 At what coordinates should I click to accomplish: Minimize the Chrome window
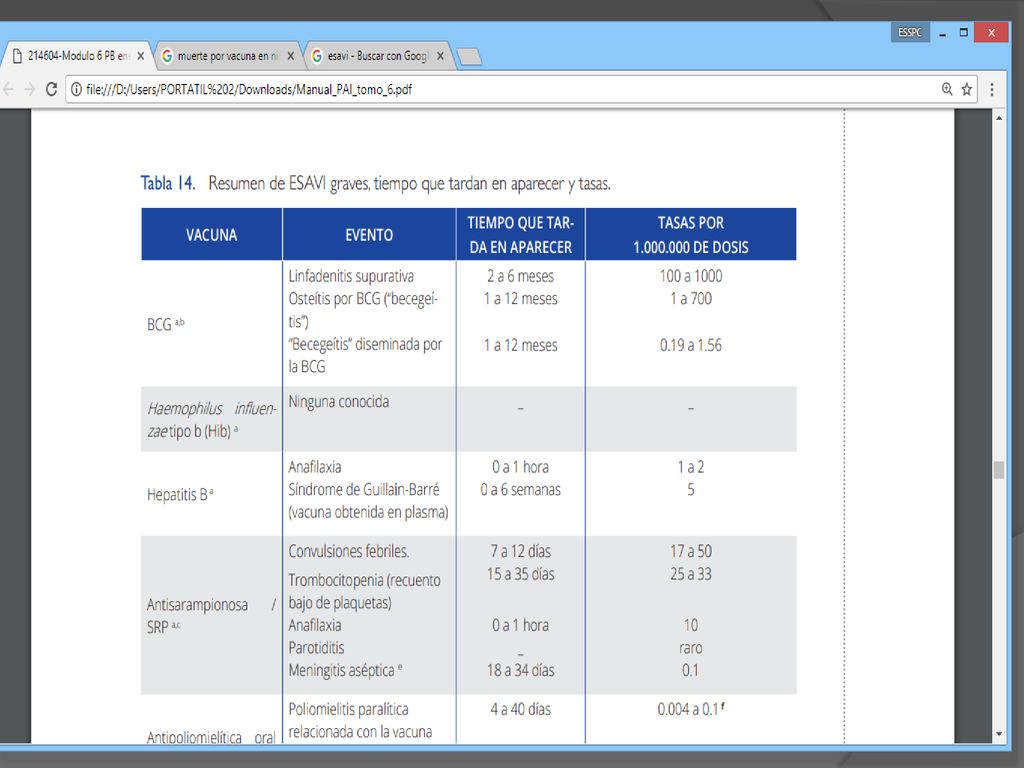pos(942,33)
